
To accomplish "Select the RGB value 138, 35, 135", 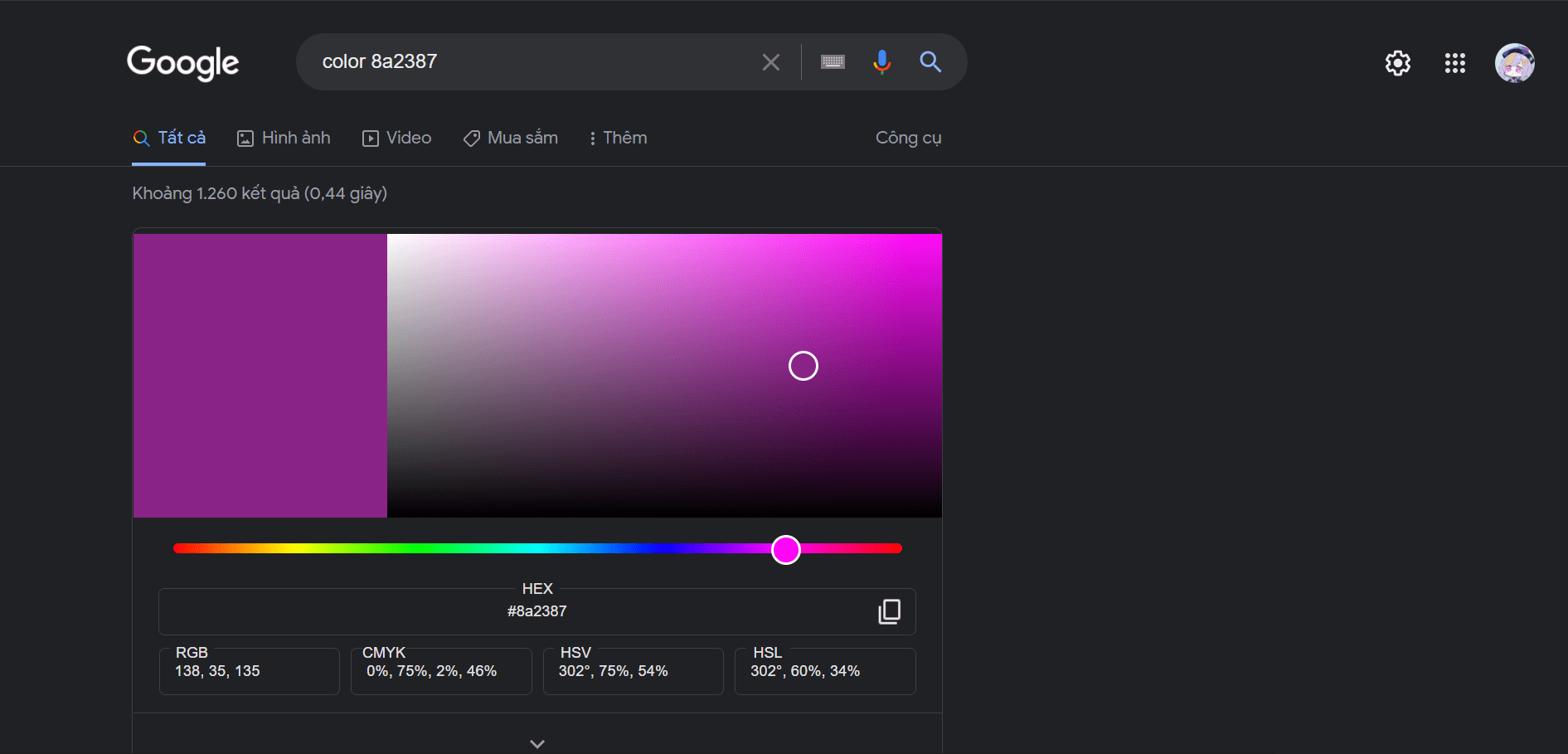I will click(217, 671).
